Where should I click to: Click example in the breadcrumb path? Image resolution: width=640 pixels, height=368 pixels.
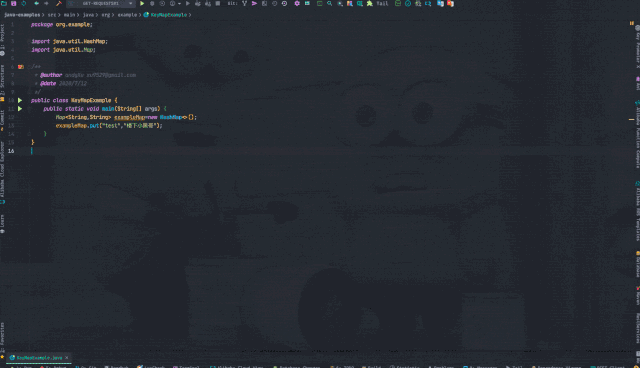pyautogui.click(x=127, y=15)
